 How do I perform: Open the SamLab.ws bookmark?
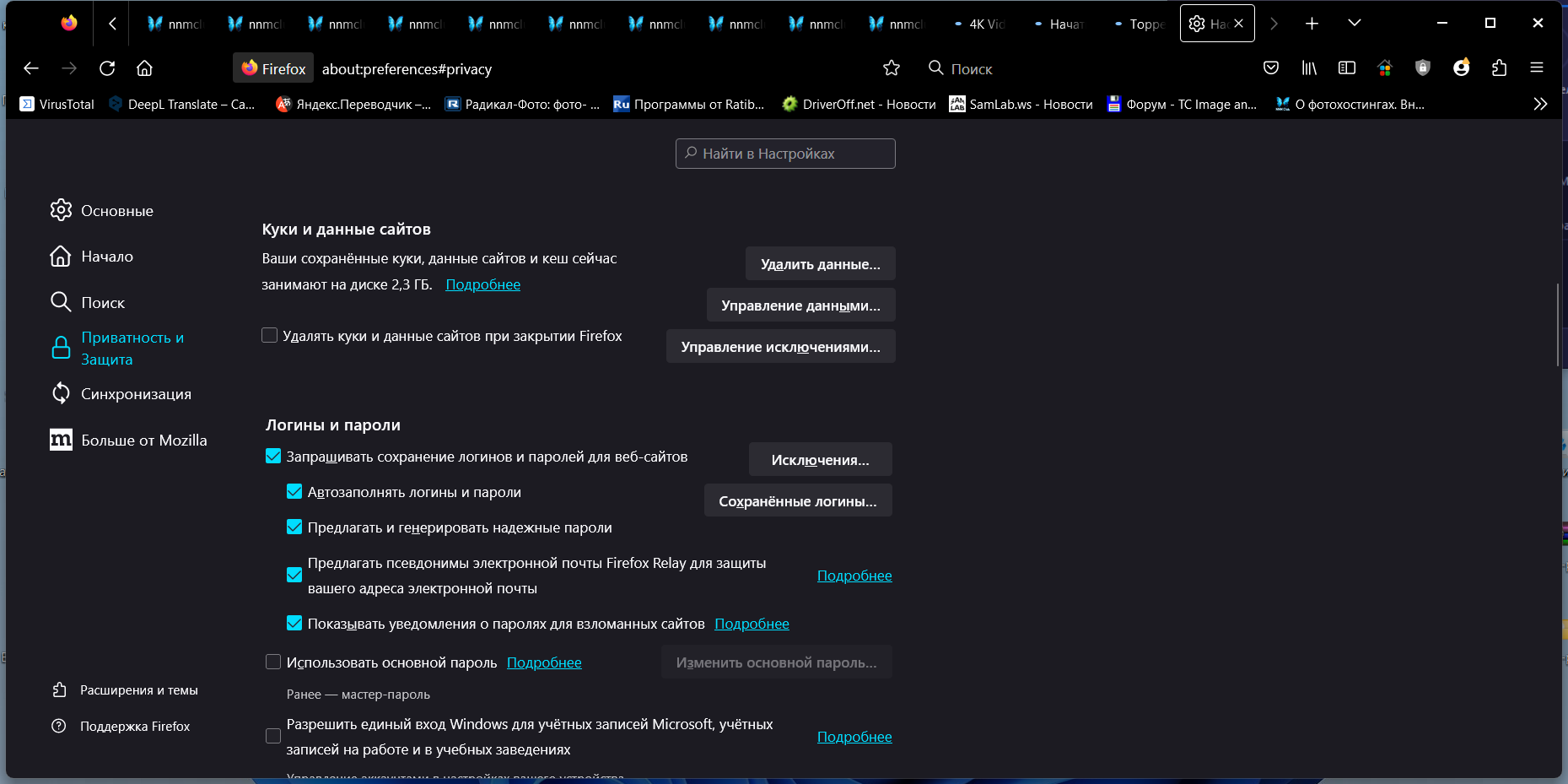click(1021, 105)
